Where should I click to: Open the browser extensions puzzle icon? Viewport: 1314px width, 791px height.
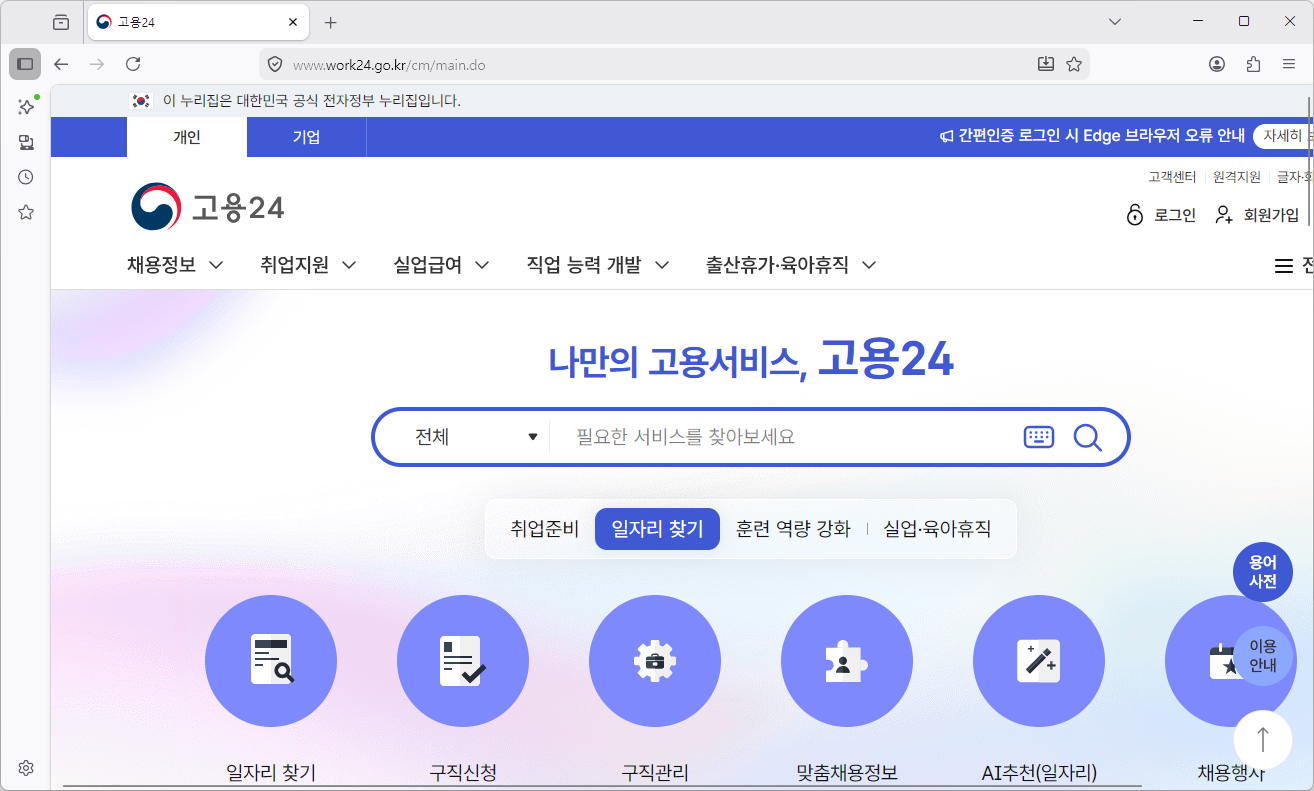pos(1253,64)
